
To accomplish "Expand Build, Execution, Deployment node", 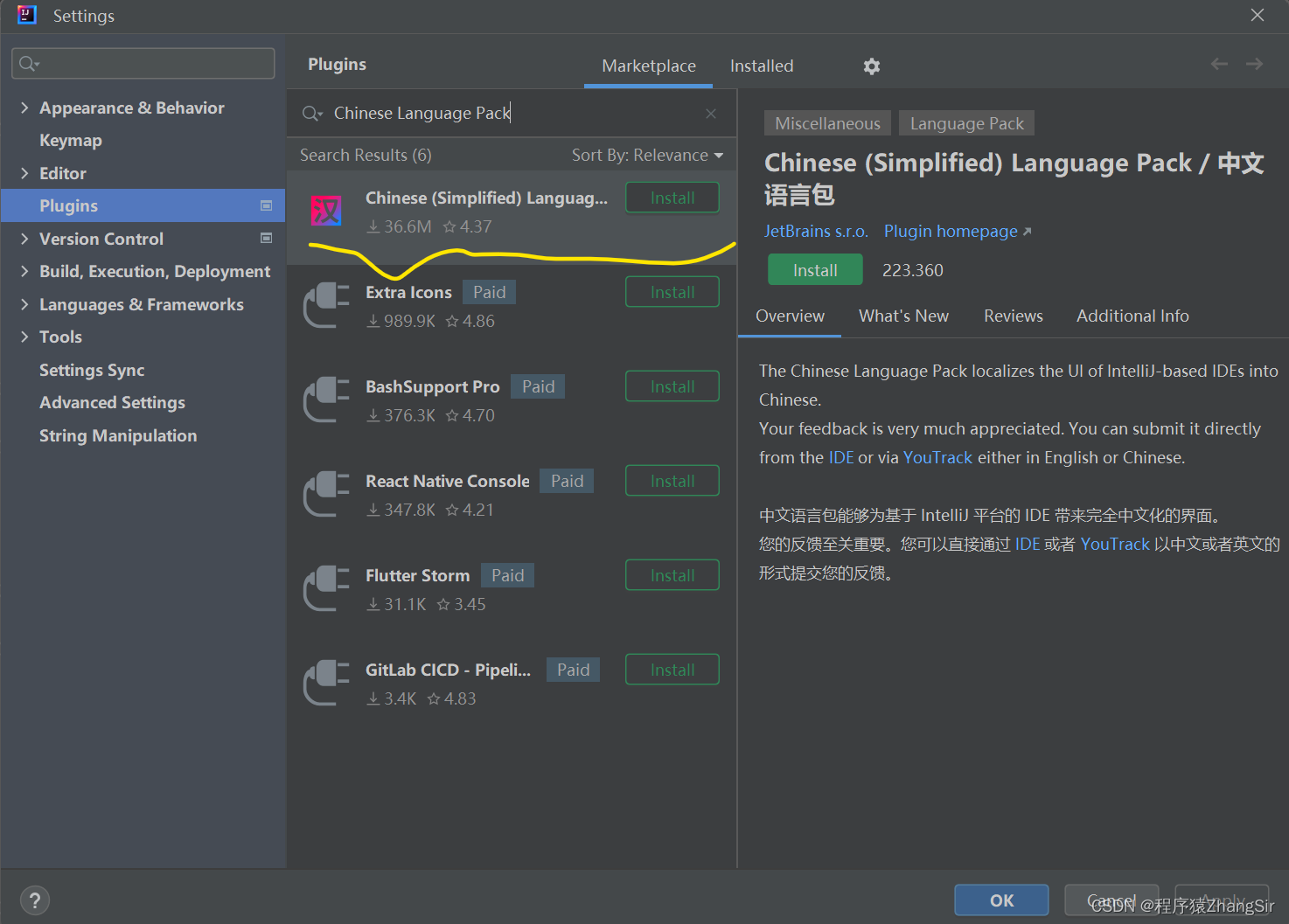I will point(24,271).
